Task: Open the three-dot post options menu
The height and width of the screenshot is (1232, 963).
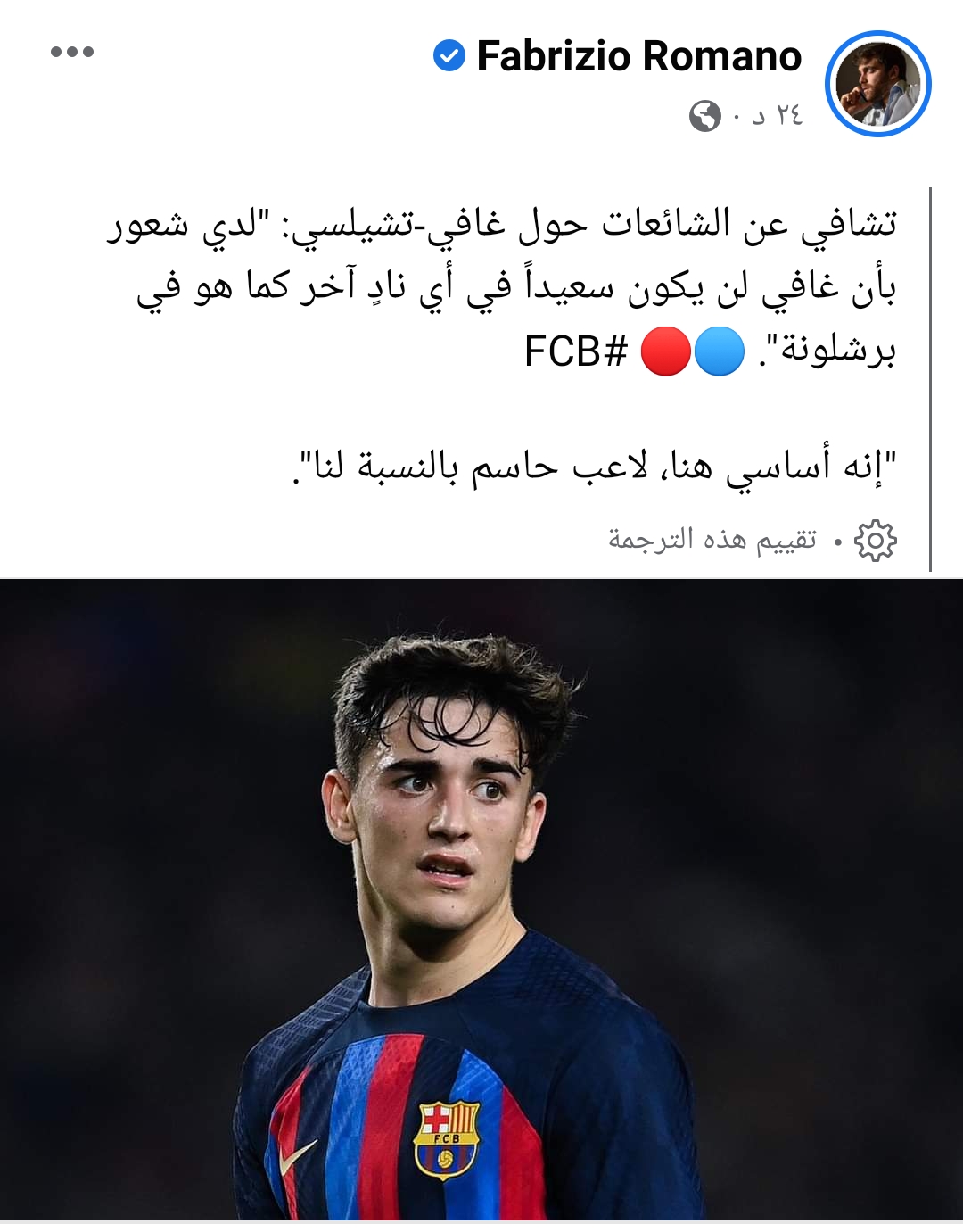Action: coord(72,52)
